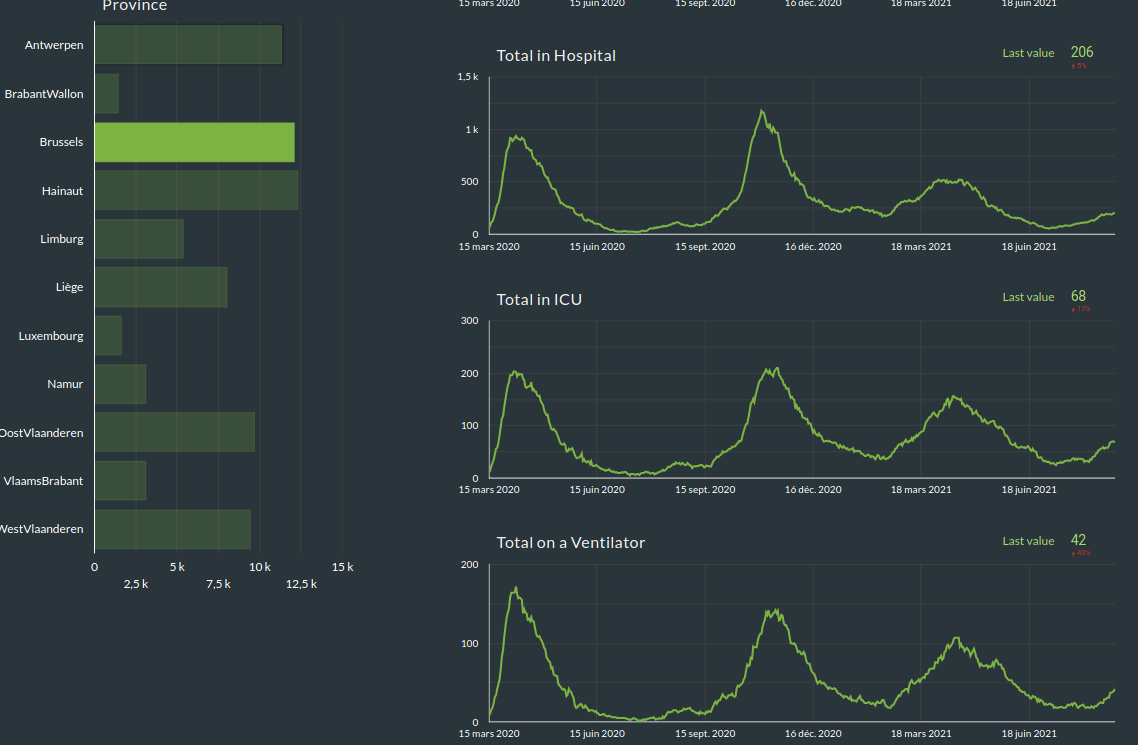Click the Namur bar
Screen dimensions: 1138x745
(120, 384)
